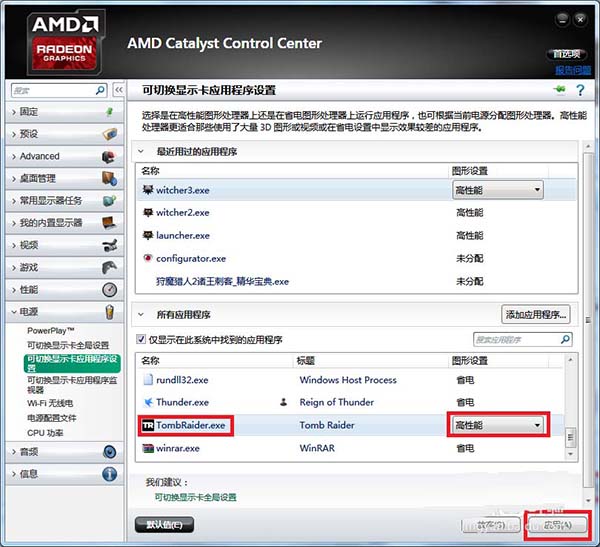Expand the 游戏 sidebar category
The height and width of the screenshot is (547, 600).
[x=14, y=267]
